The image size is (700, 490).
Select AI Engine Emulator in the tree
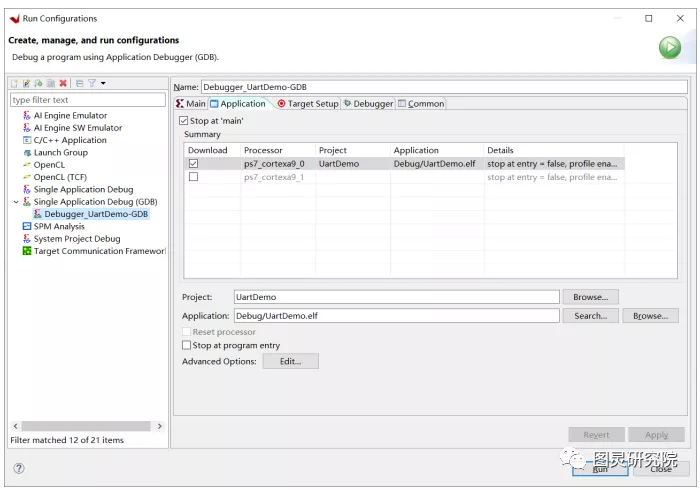(70, 116)
